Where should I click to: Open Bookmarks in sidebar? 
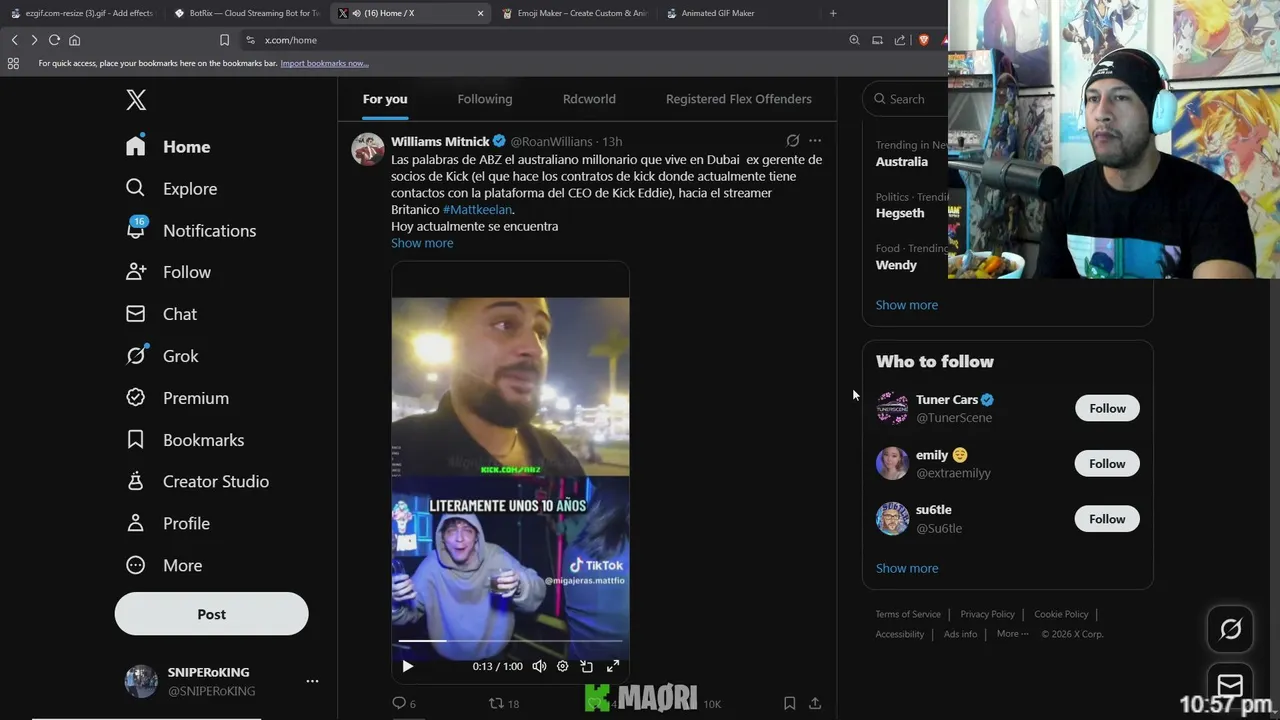pos(185,440)
